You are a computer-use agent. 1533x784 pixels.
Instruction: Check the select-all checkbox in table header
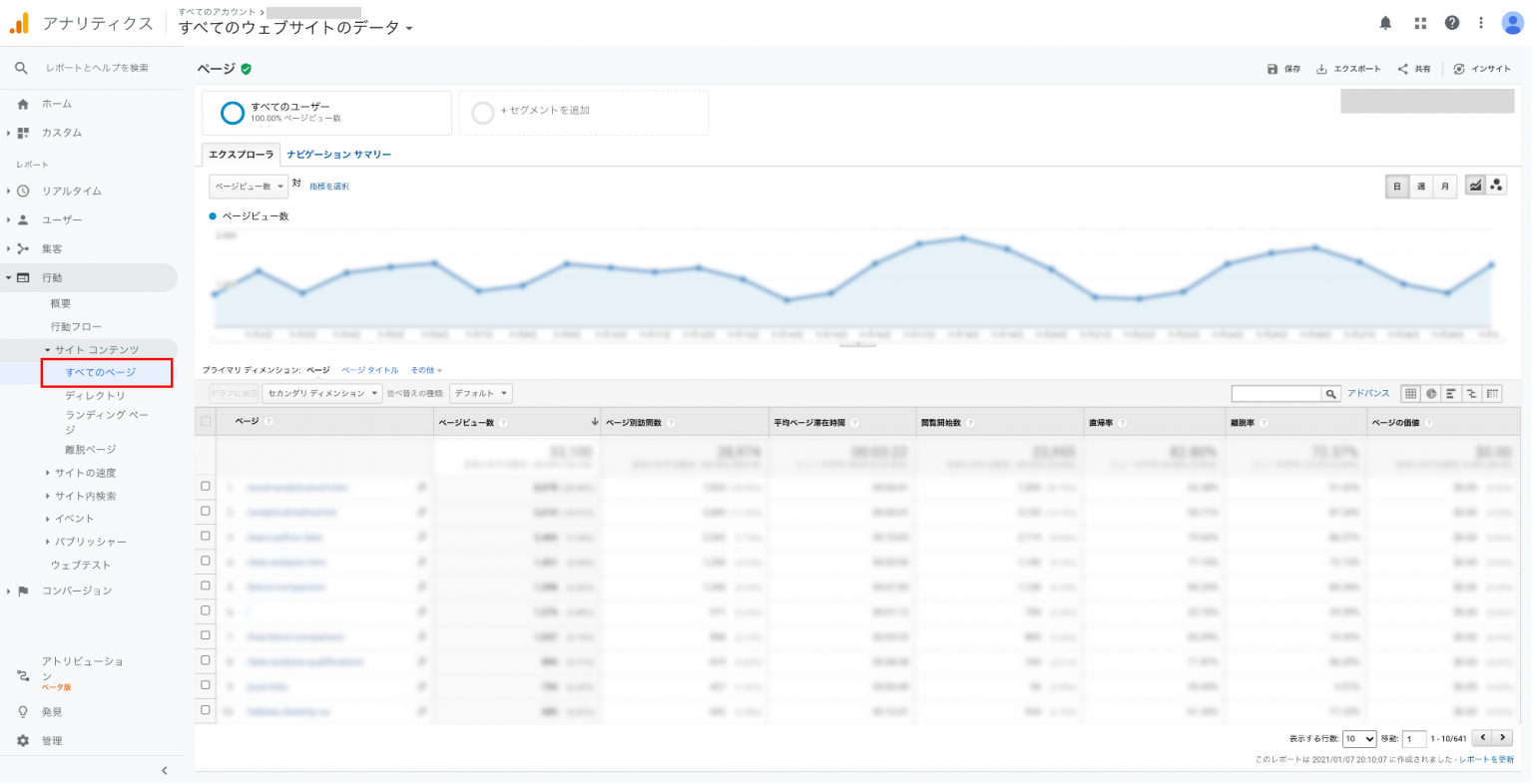(204, 420)
